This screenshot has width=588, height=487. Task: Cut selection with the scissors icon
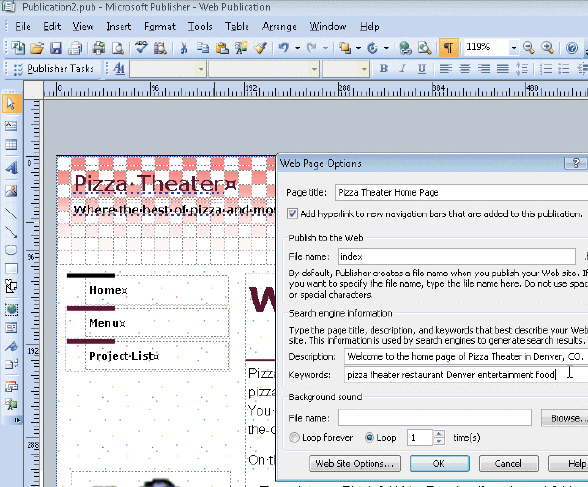tap(184, 48)
